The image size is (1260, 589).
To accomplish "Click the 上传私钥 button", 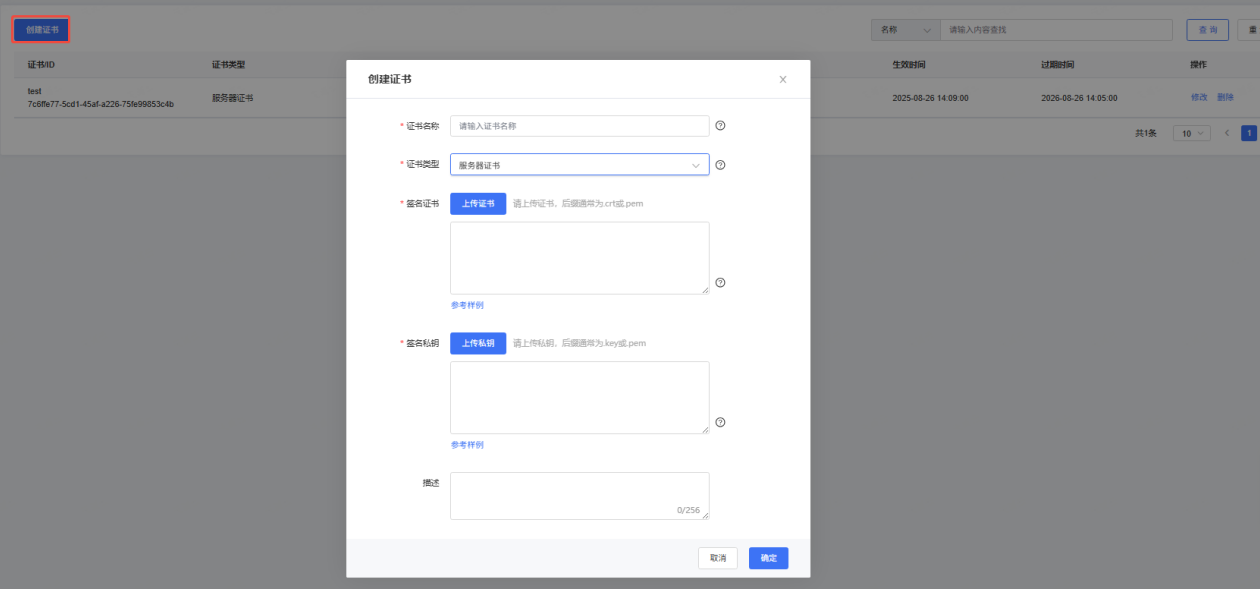I will (x=478, y=343).
